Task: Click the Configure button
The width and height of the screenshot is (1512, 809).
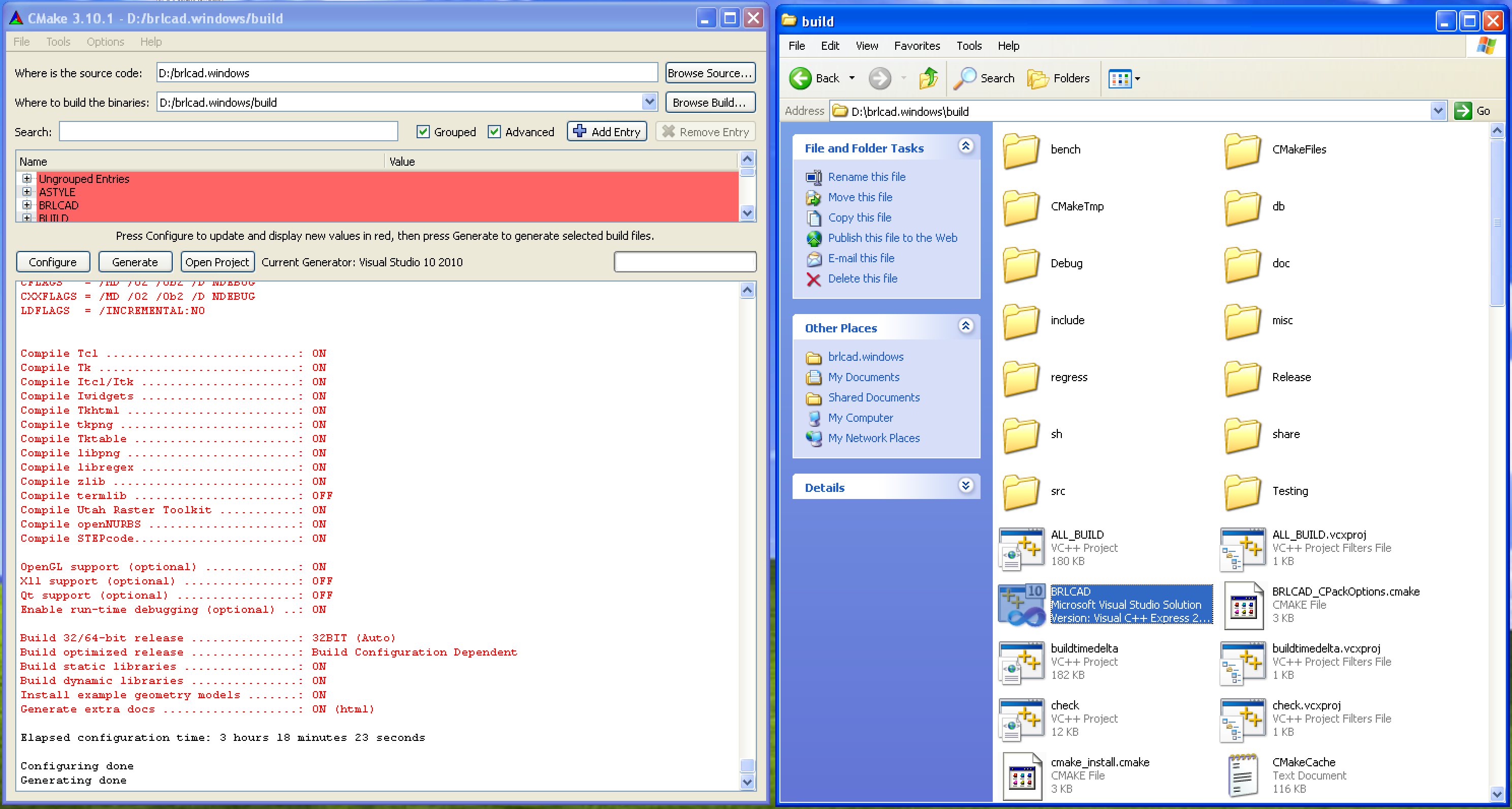Action: click(53, 262)
